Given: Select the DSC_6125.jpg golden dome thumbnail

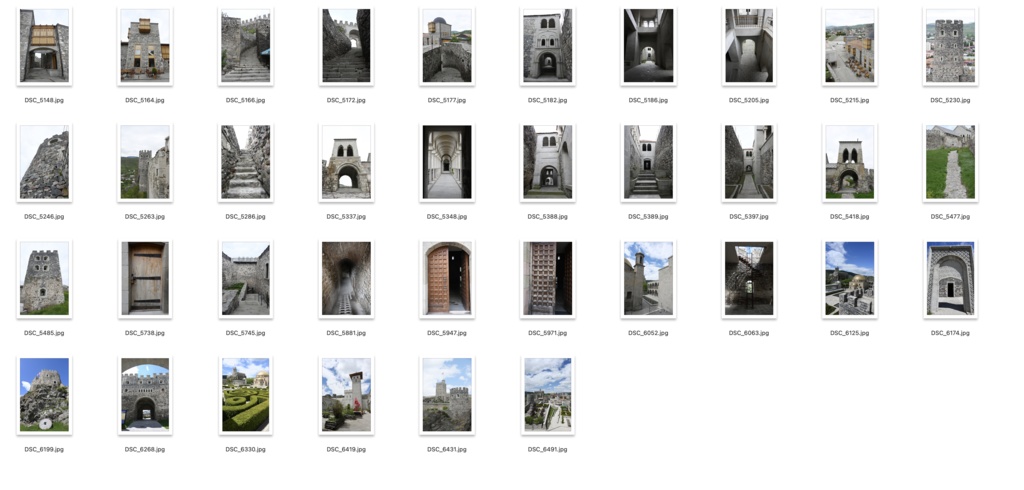Looking at the screenshot, I should (850, 278).
